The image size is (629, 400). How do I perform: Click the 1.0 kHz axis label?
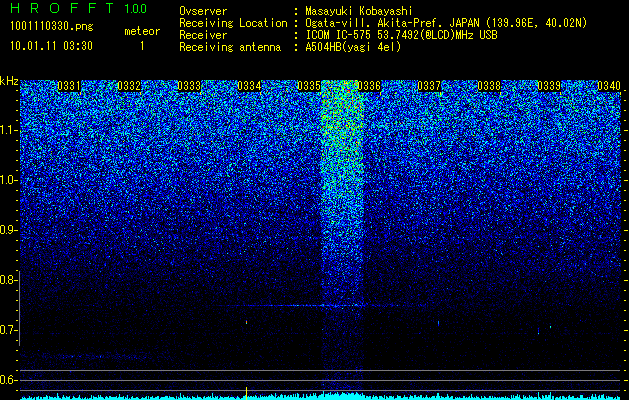(8, 181)
